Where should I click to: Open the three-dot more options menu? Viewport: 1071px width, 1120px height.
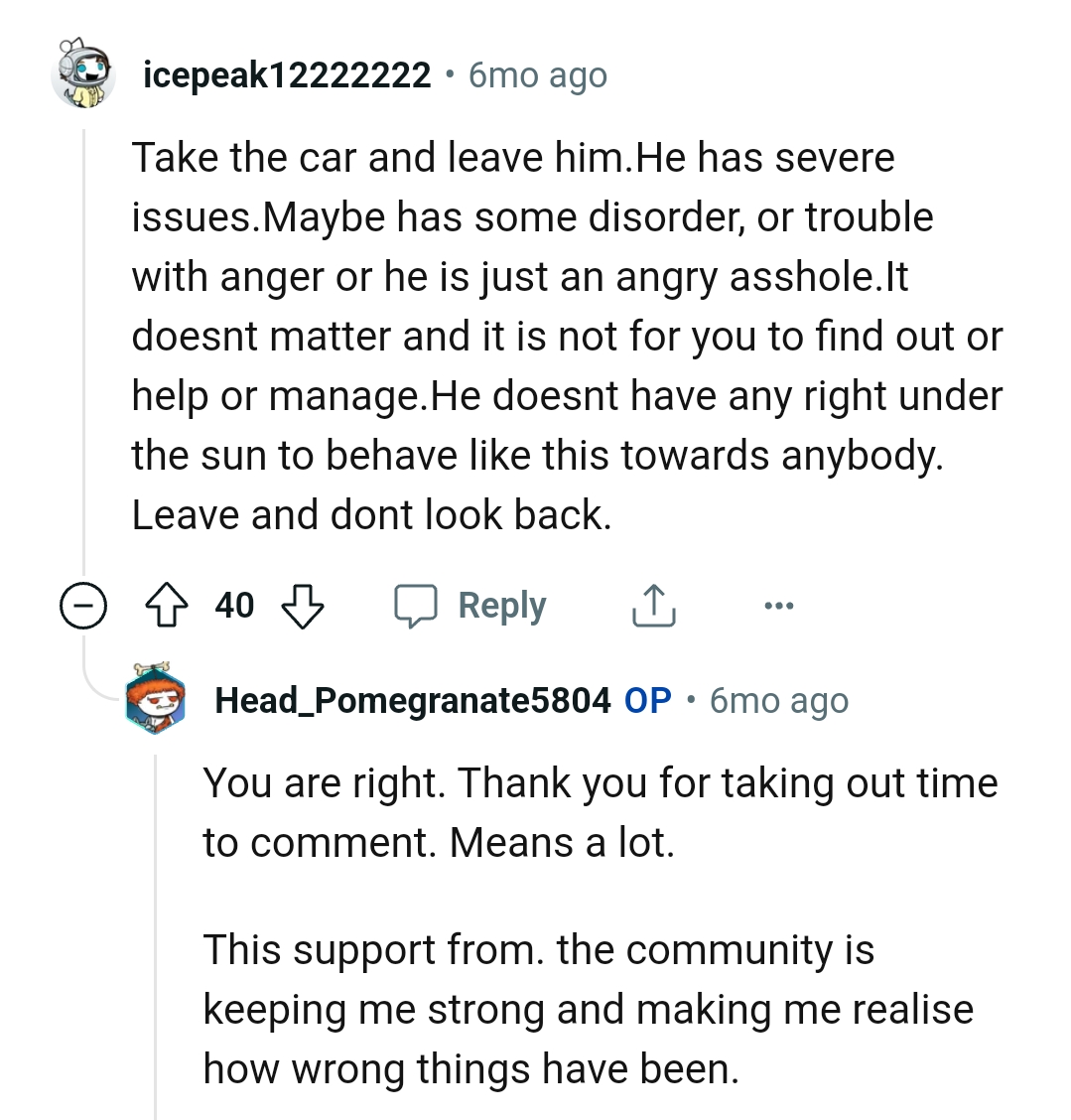779,606
